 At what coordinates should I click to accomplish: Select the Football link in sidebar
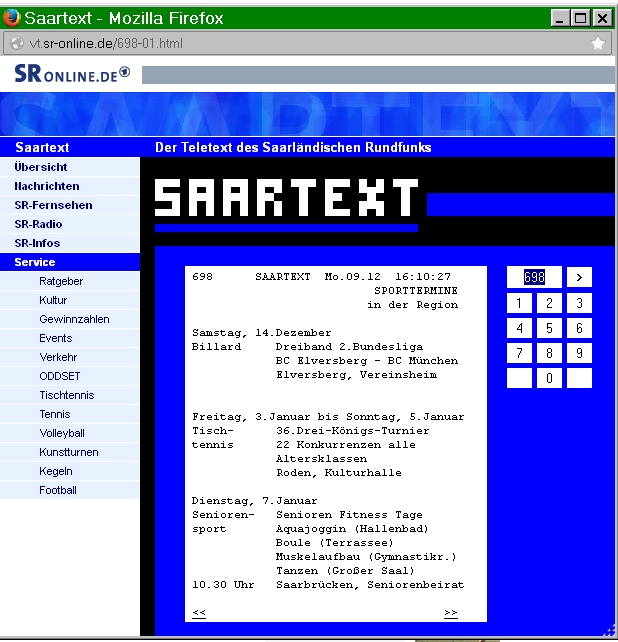point(58,490)
